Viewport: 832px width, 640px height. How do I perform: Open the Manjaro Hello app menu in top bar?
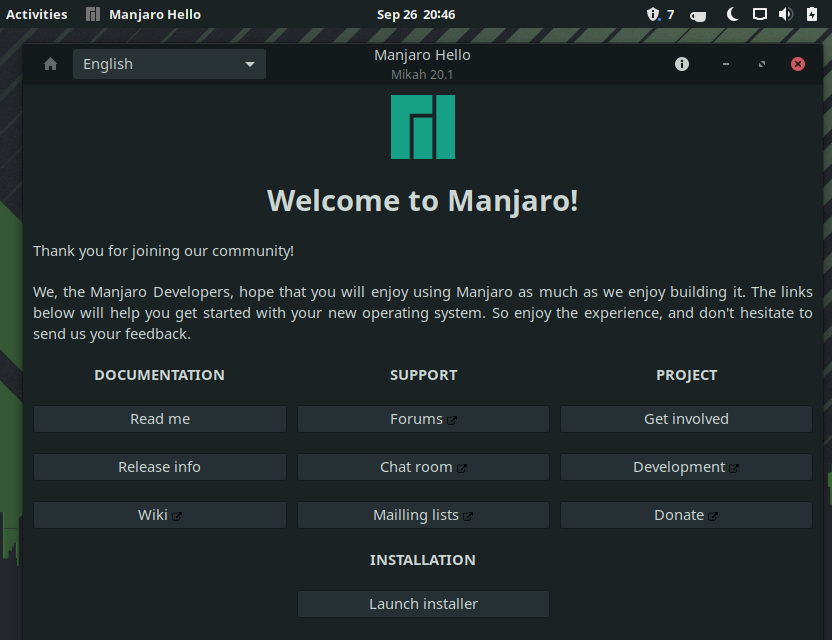point(144,14)
